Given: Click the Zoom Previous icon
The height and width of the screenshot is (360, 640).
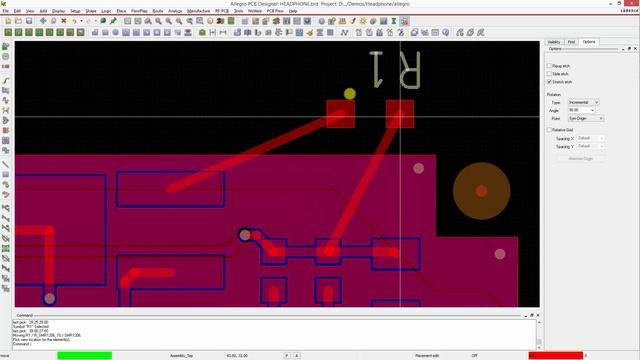Looking at the screenshot, I should pos(189,21).
